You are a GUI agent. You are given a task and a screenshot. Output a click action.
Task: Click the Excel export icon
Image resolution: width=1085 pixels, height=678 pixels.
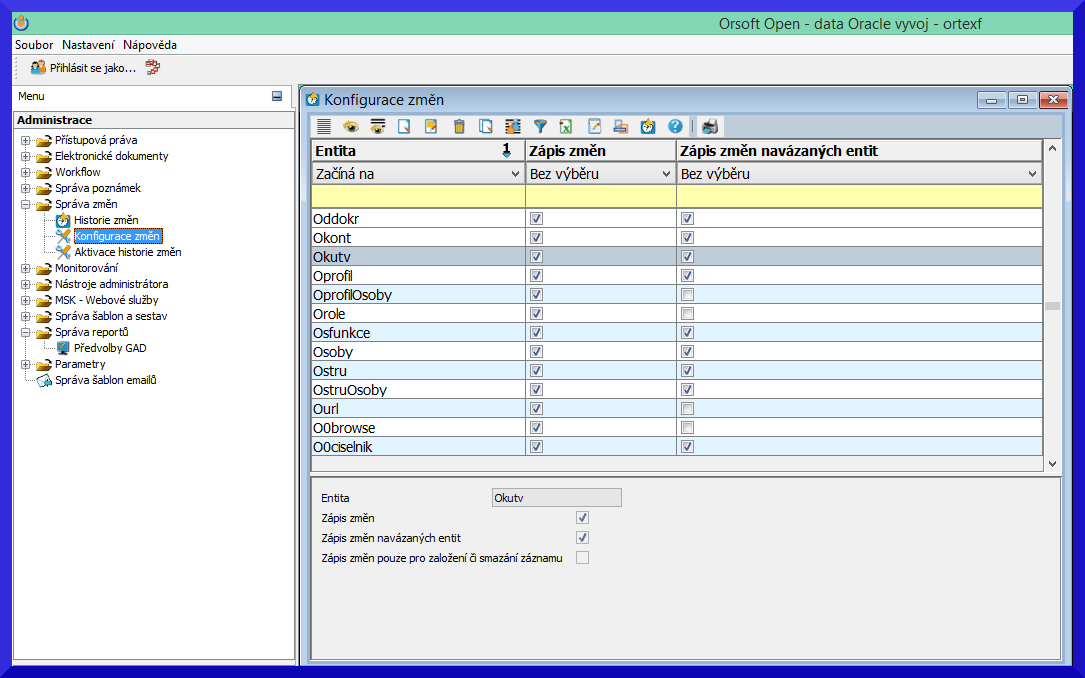(x=566, y=126)
